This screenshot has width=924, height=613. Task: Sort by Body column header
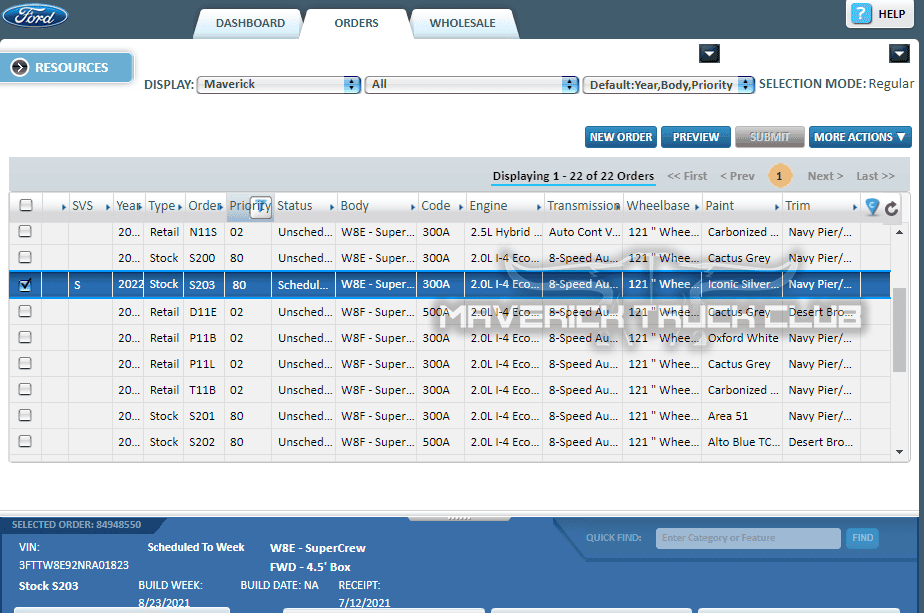pos(355,206)
